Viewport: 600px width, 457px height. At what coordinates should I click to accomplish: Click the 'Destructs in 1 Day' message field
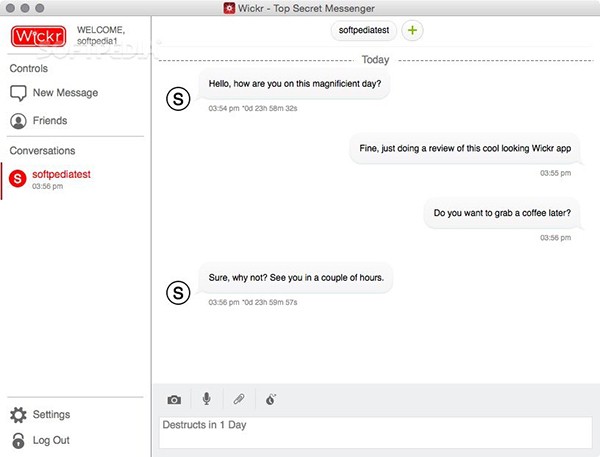[376, 433]
